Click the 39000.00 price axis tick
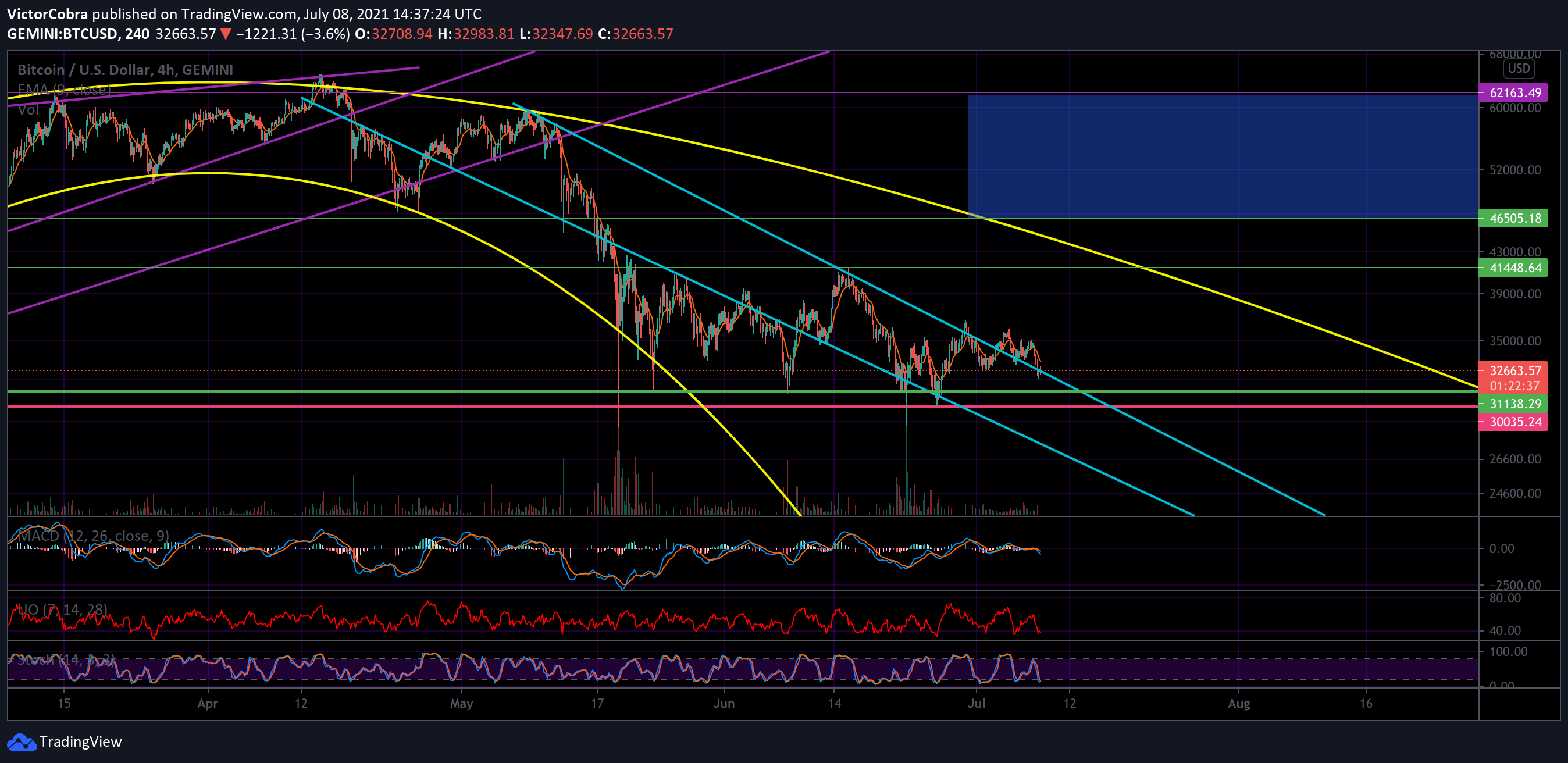This screenshot has height=763, width=1568. (x=1515, y=294)
